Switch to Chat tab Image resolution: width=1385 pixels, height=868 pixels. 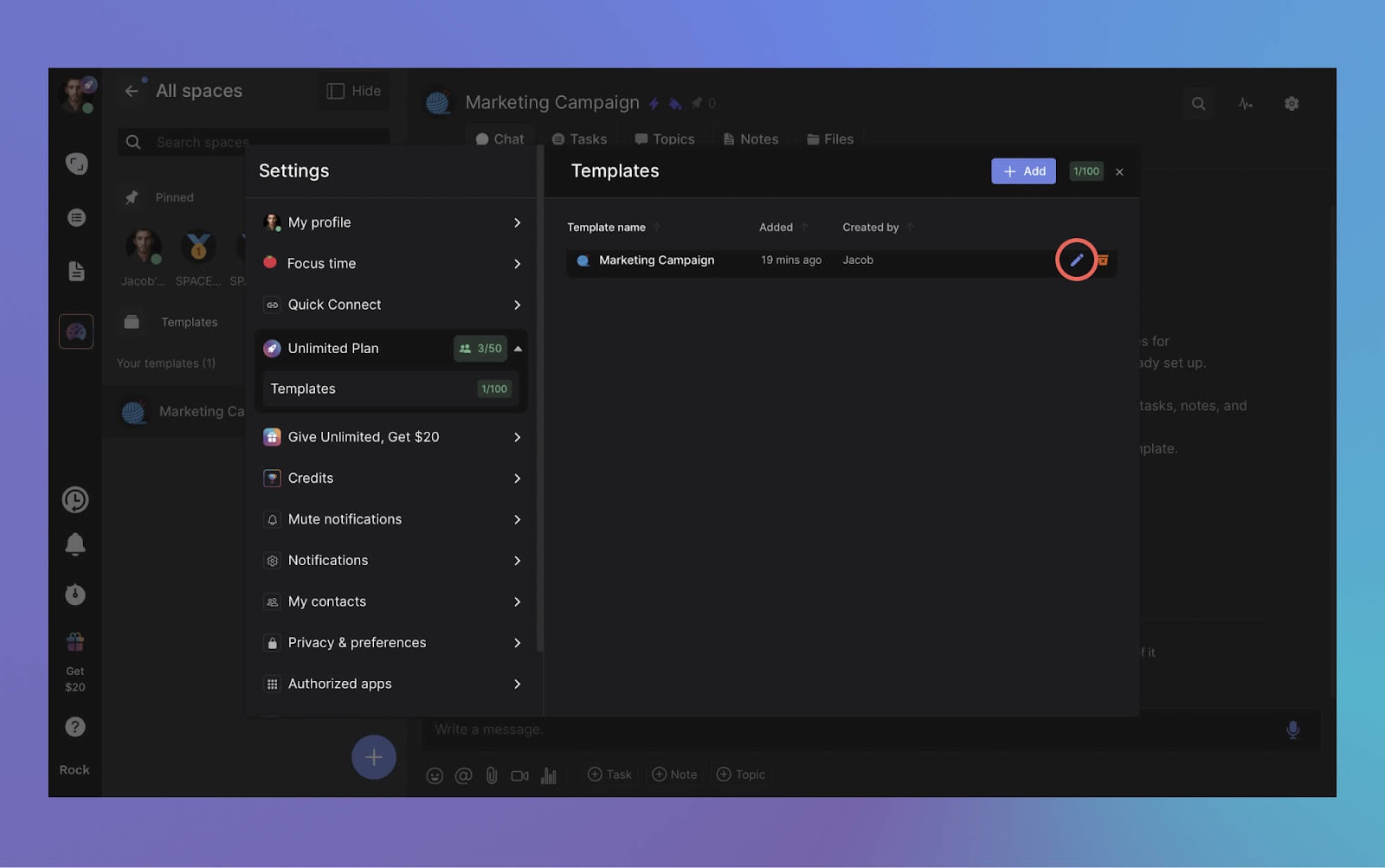(499, 139)
